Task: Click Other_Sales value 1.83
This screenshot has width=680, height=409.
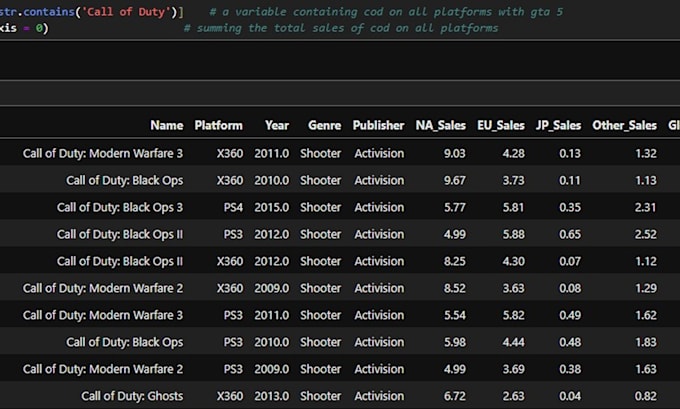Action: [646, 342]
